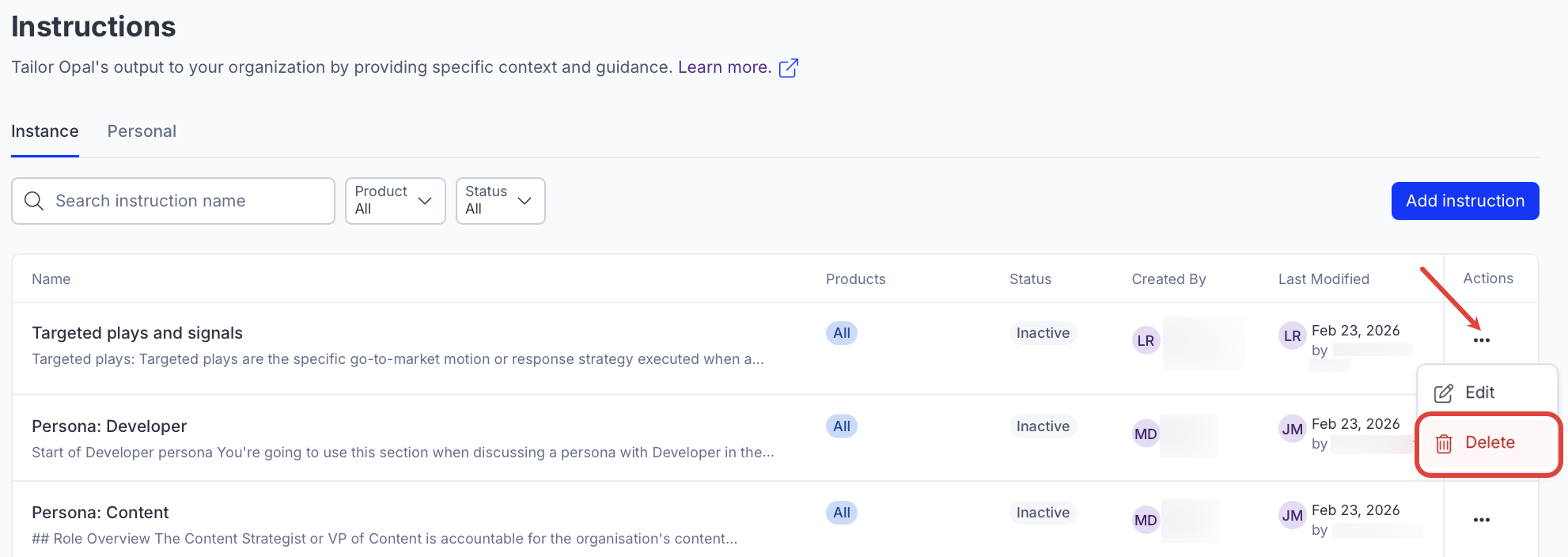Viewport: 1568px width, 557px height.
Task: Select the Instance tab
Action: click(x=45, y=131)
